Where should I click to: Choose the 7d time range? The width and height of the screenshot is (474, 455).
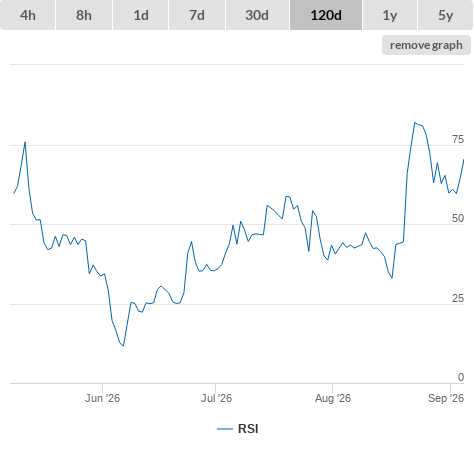(197, 15)
